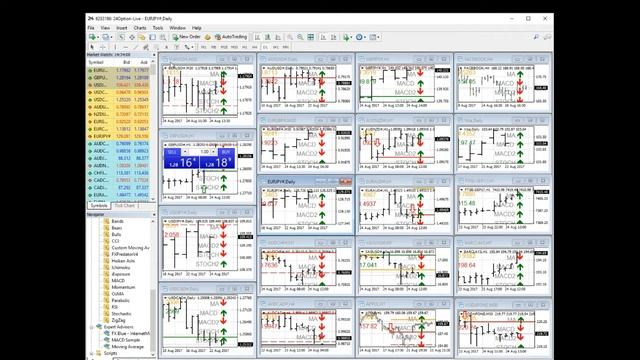This screenshot has height=360, width=640.
Task: Open the Profiles dropdown arrow
Action: tap(111, 37)
